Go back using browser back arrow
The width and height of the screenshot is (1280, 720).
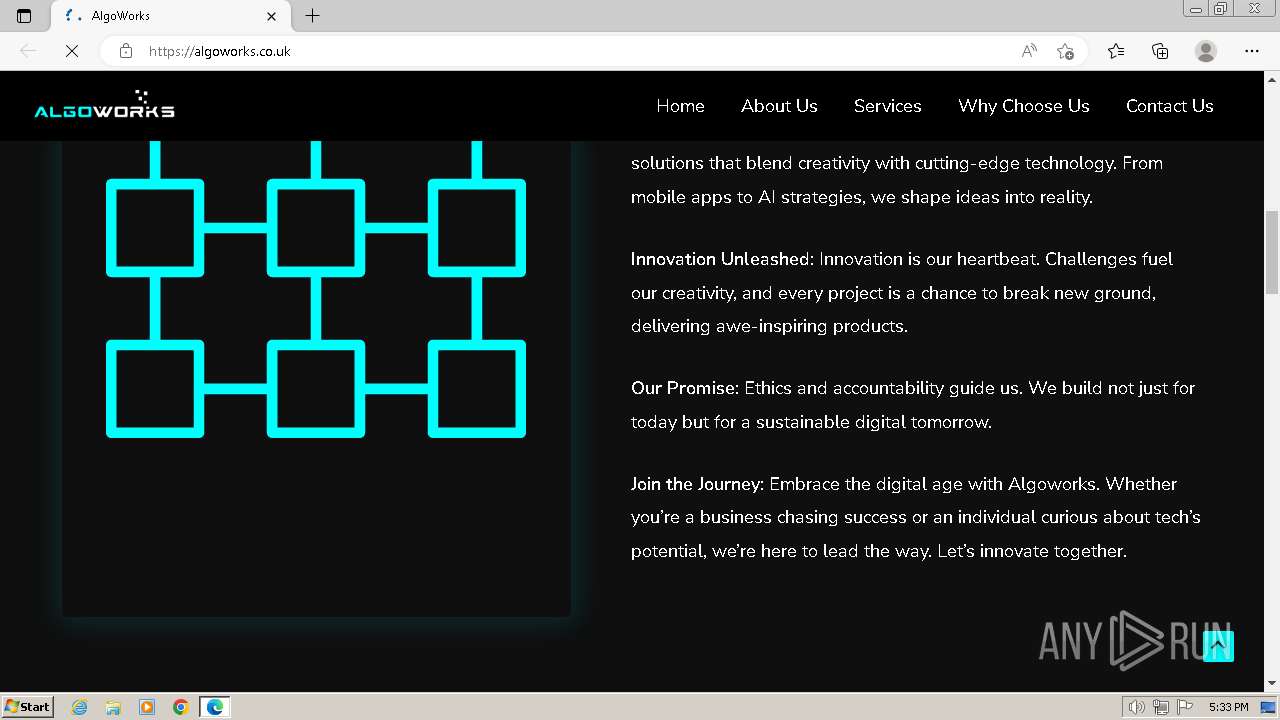coord(28,51)
